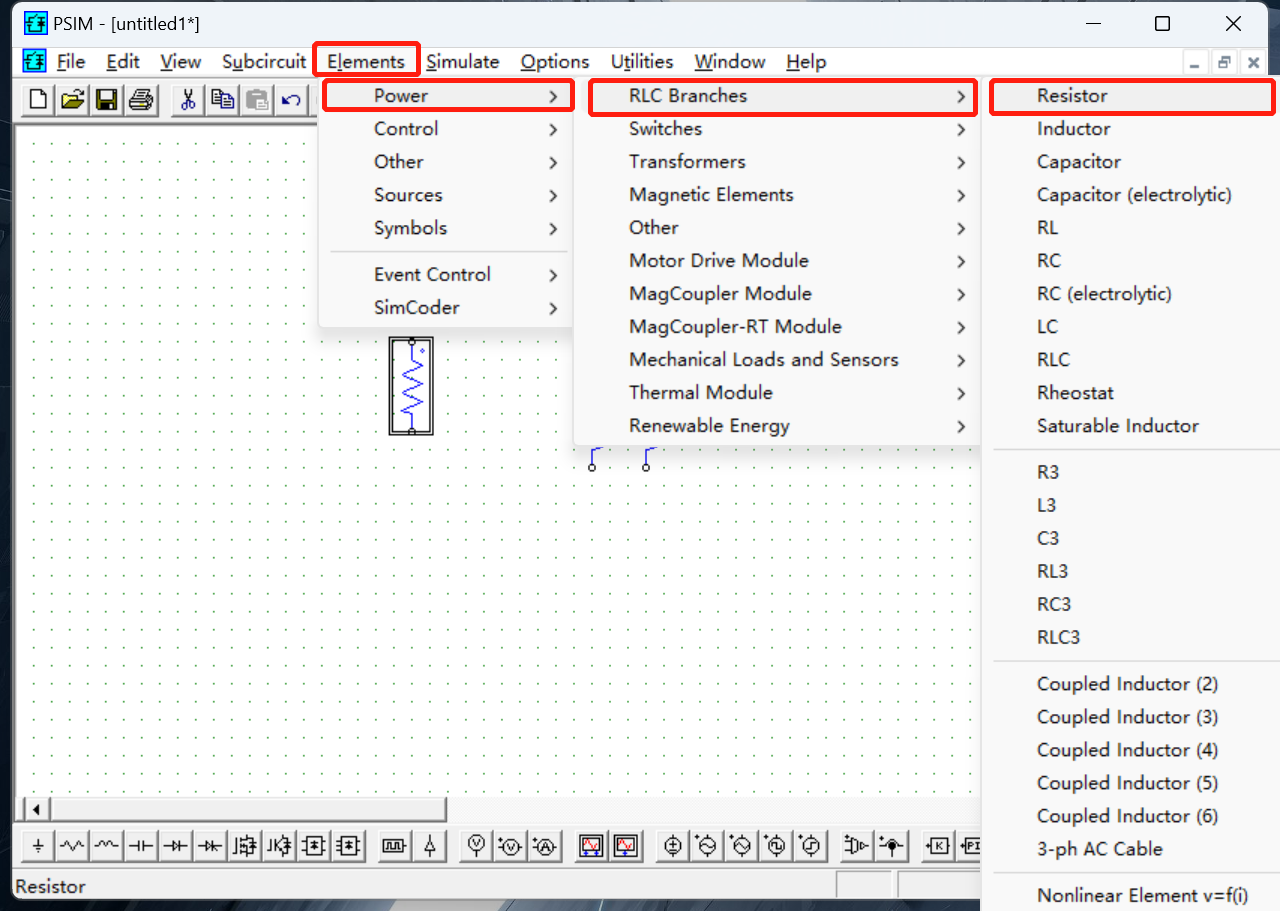Expand the Transformers submenu
Screen dimensions: 1280x911
pos(777,162)
